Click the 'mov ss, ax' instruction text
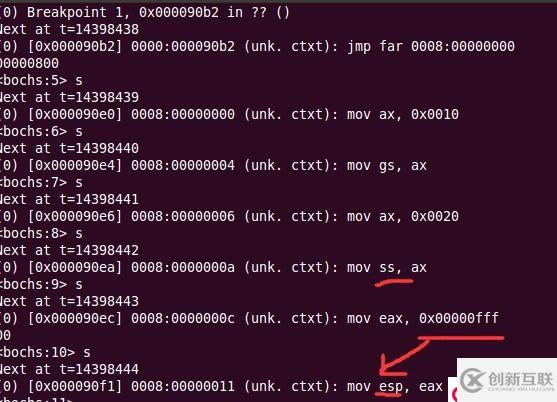Image resolution: width=557 pixels, height=402 pixels. (387, 267)
